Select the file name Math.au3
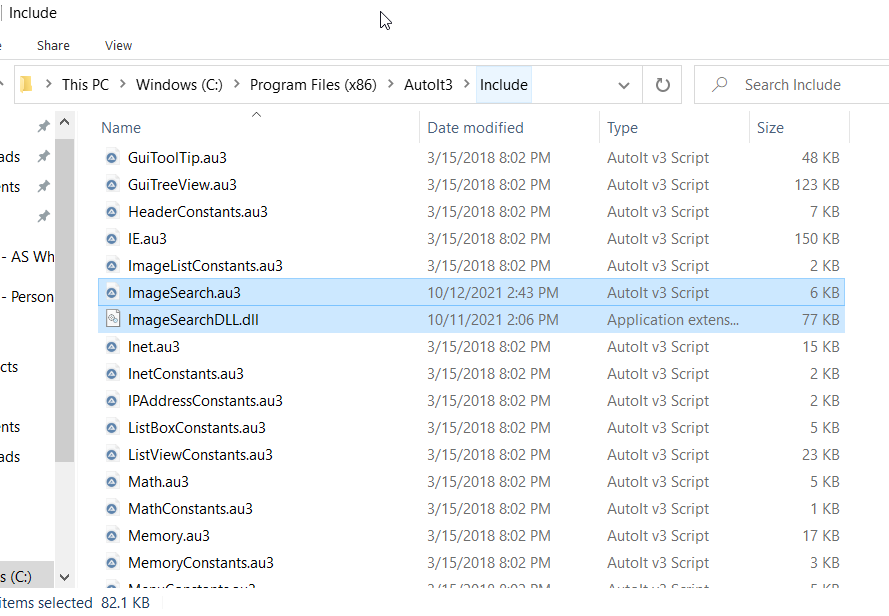889x616 pixels. click(158, 482)
